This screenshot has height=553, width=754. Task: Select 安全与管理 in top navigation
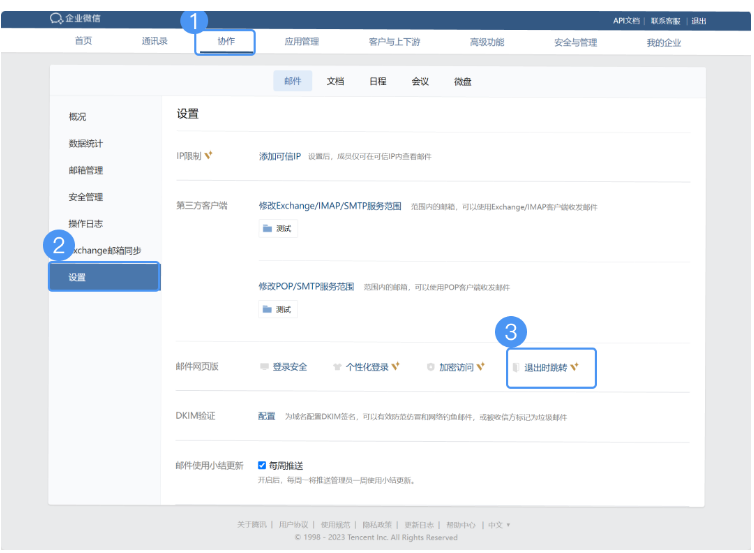[x=575, y=42]
